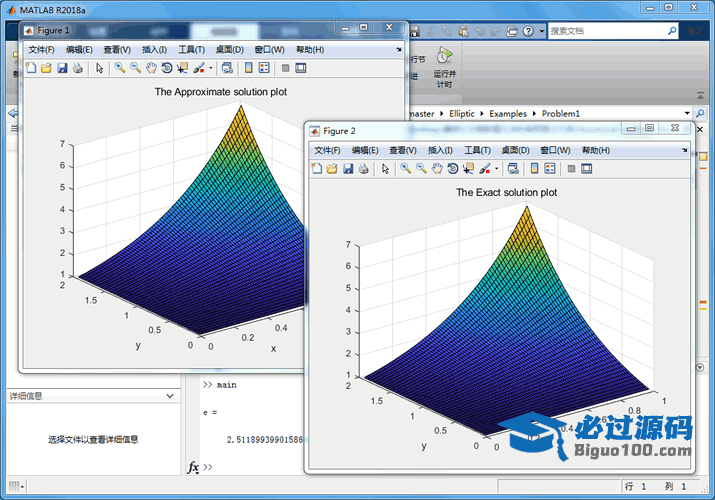This screenshot has width=715, height=500.
Task: Select Zoom Out tool in Figure 1
Action: [x=135, y=68]
